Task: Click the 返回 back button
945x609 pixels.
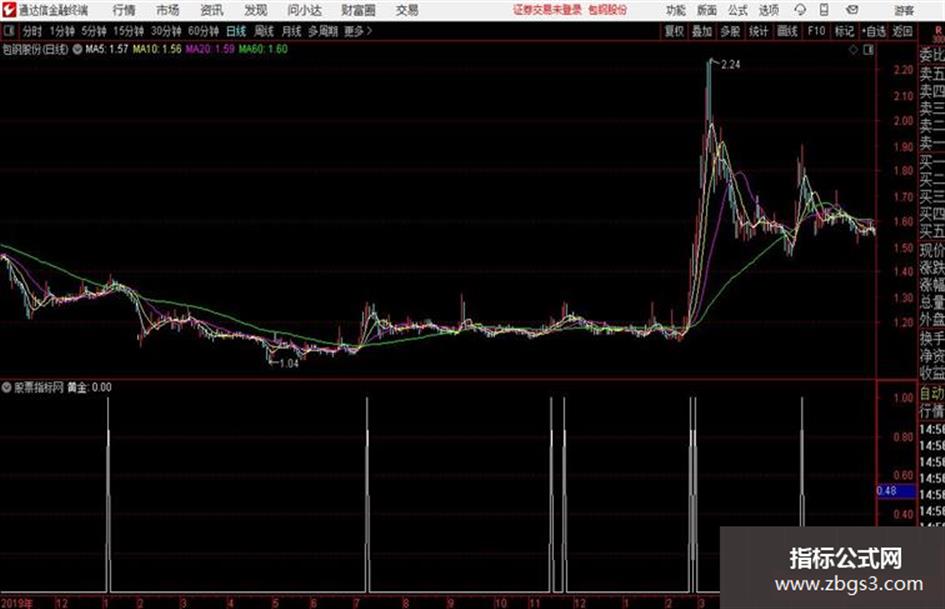Action: point(902,31)
